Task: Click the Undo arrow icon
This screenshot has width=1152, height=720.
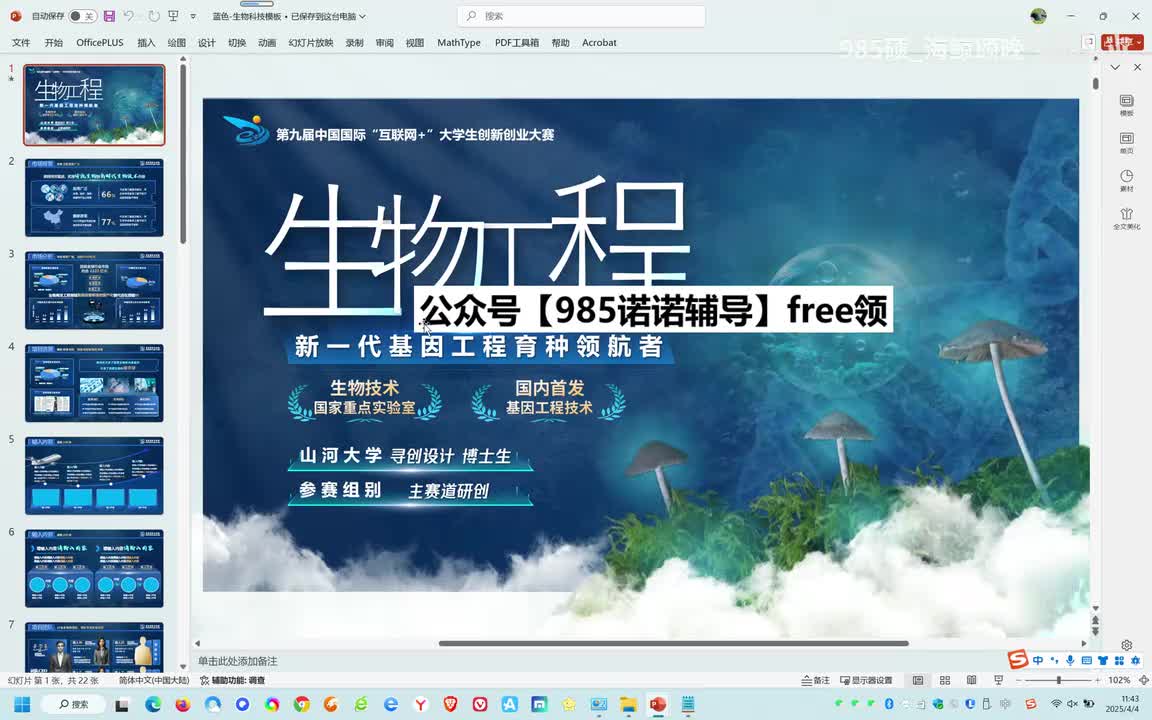Action: (x=129, y=16)
